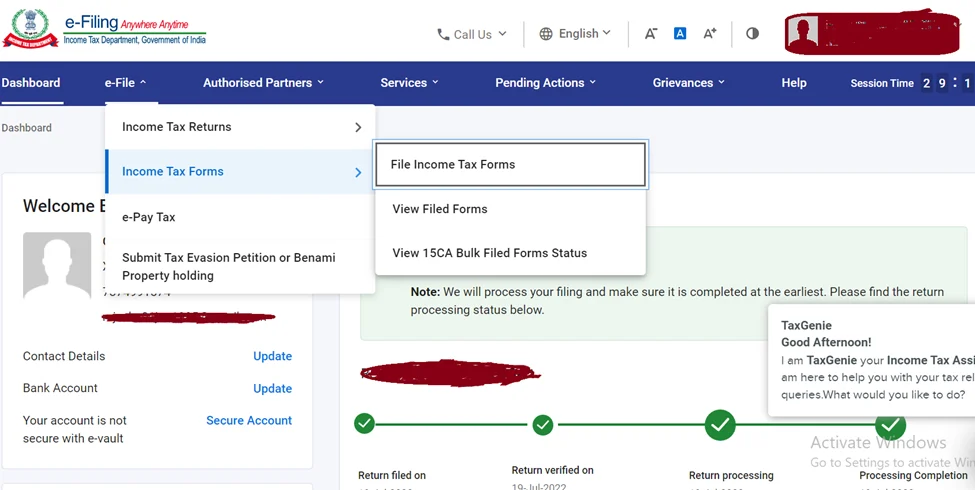This screenshot has width=975, height=490.
Task: Click the 'Return processing' label
Action: coord(731,475)
